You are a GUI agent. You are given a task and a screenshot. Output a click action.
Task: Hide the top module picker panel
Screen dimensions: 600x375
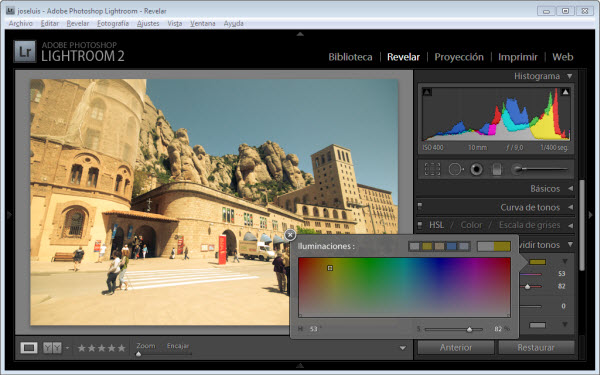click(x=300, y=34)
